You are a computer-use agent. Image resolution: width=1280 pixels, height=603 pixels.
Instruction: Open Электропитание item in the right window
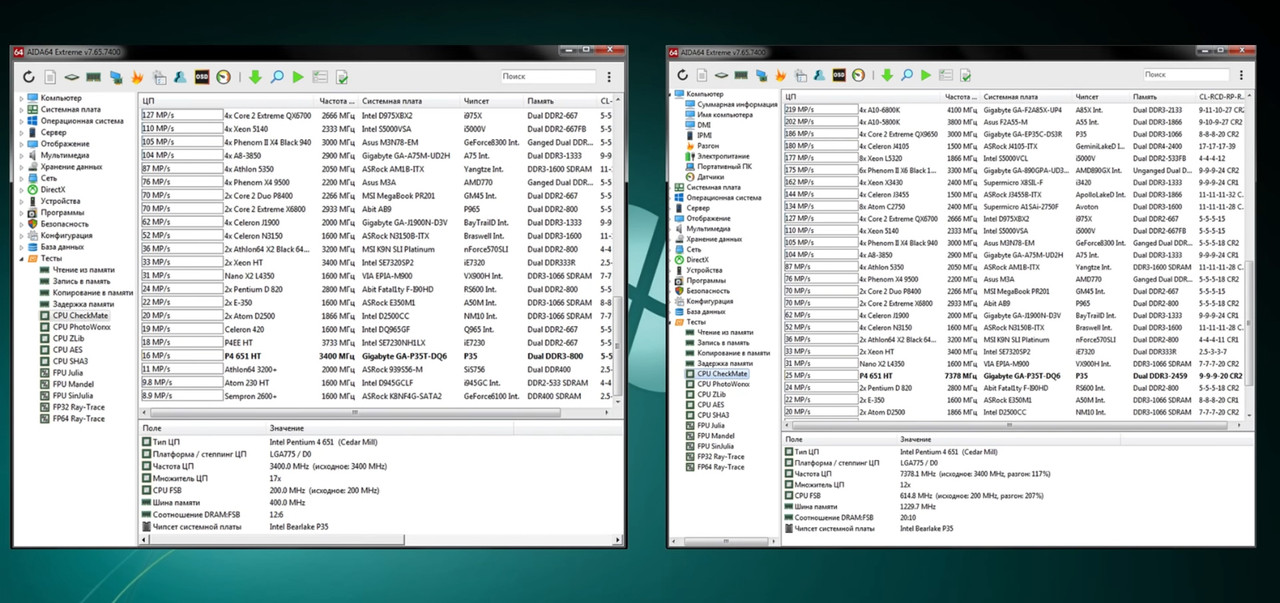pyautogui.click(x=723, y=156)
